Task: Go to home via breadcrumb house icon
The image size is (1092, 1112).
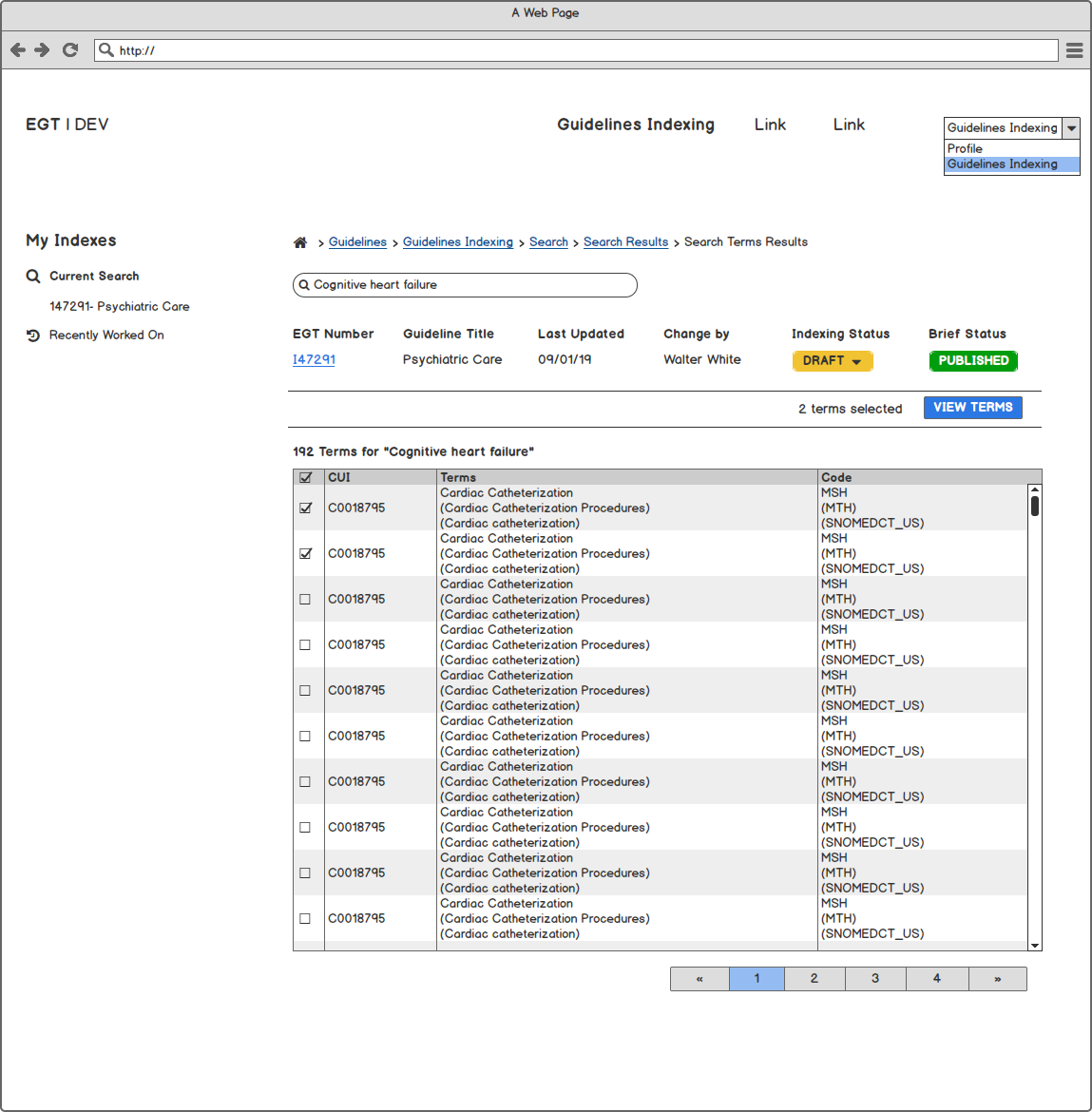Action: click(300, 242)
